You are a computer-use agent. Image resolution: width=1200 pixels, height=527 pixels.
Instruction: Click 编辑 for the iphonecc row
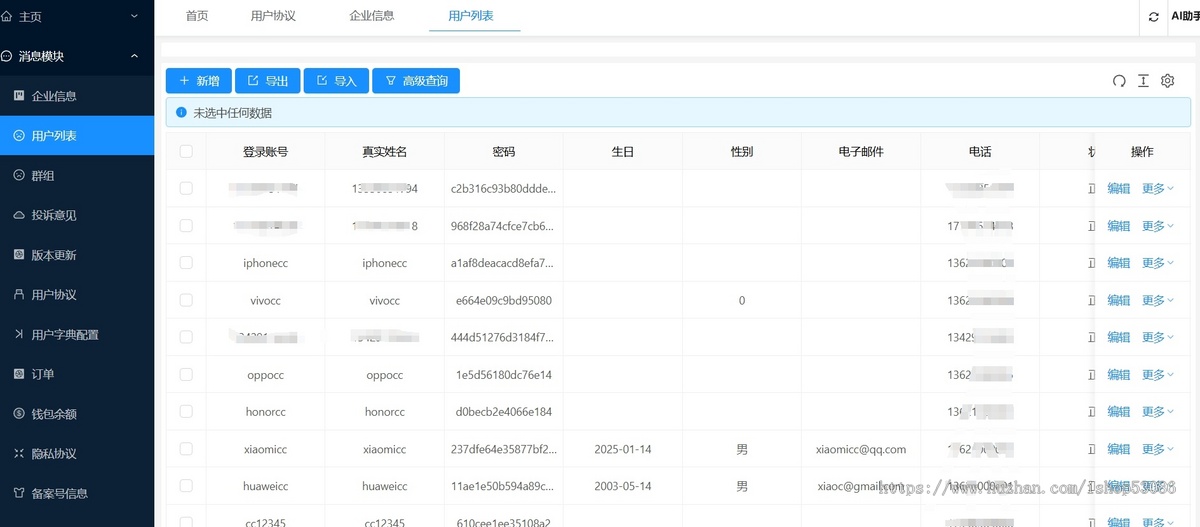click(x=1119, y=263)
